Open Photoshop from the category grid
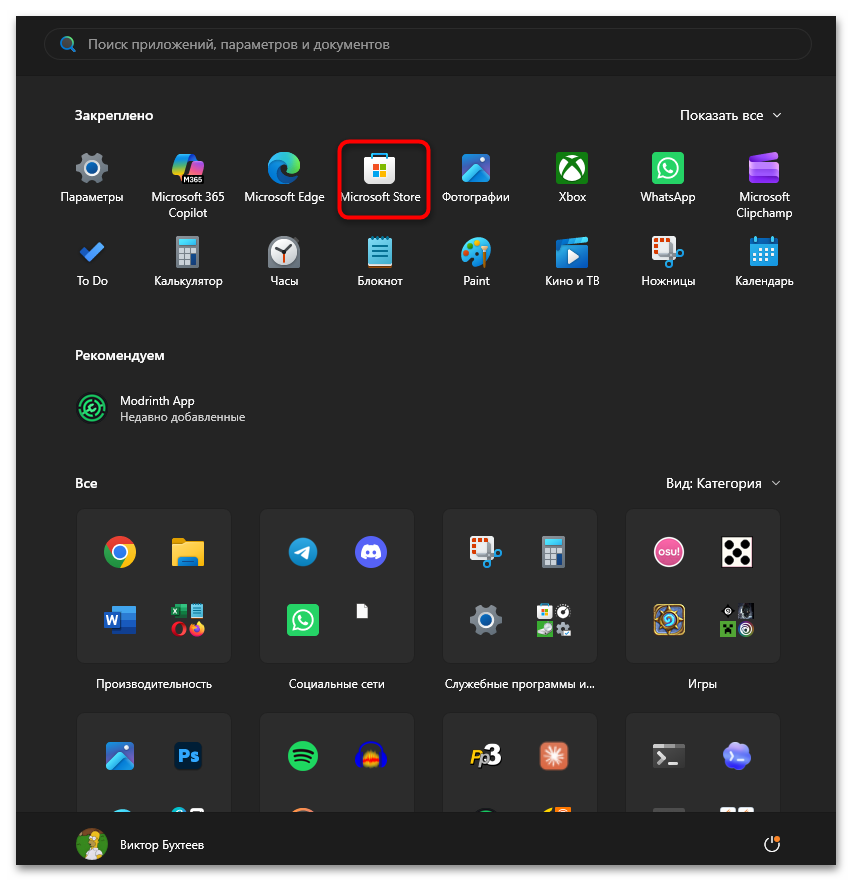Image resolution: width=852 pixels, height=881 pixels. [188, 756]
